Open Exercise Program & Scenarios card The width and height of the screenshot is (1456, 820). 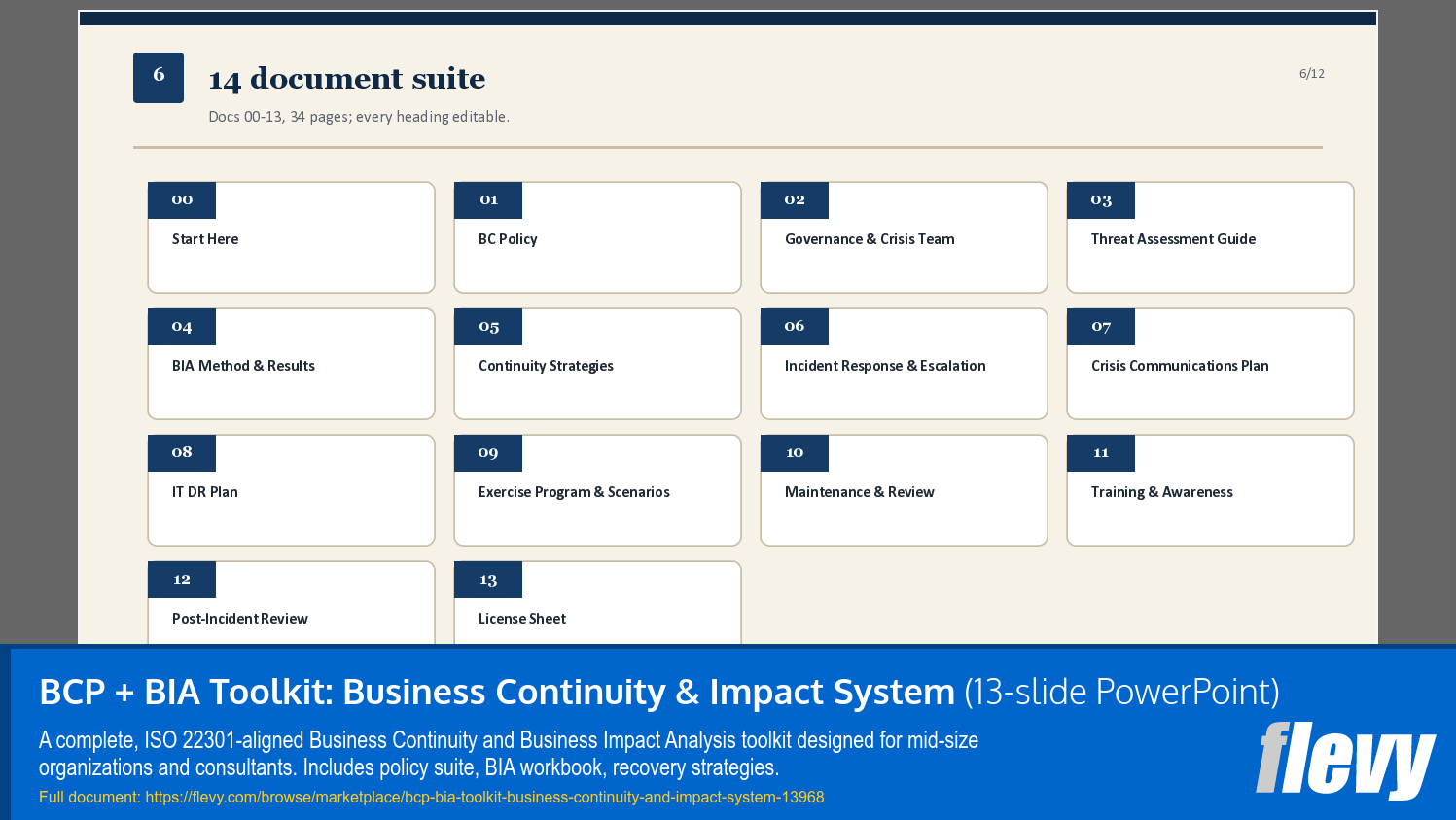[597, 490]
